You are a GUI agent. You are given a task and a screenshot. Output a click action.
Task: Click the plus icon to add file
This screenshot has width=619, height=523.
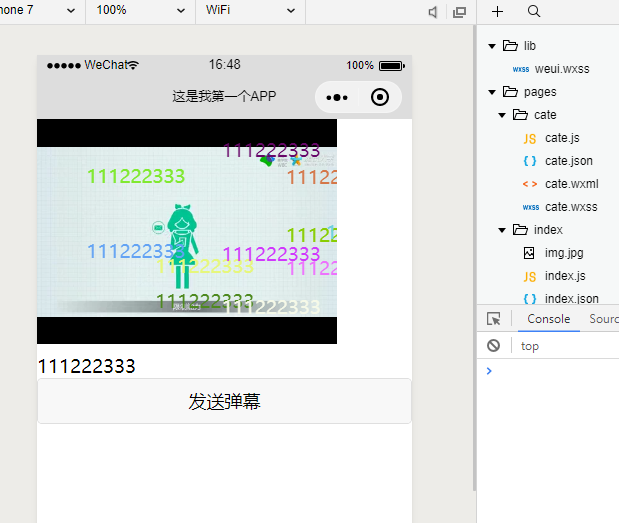coord(498,11)
